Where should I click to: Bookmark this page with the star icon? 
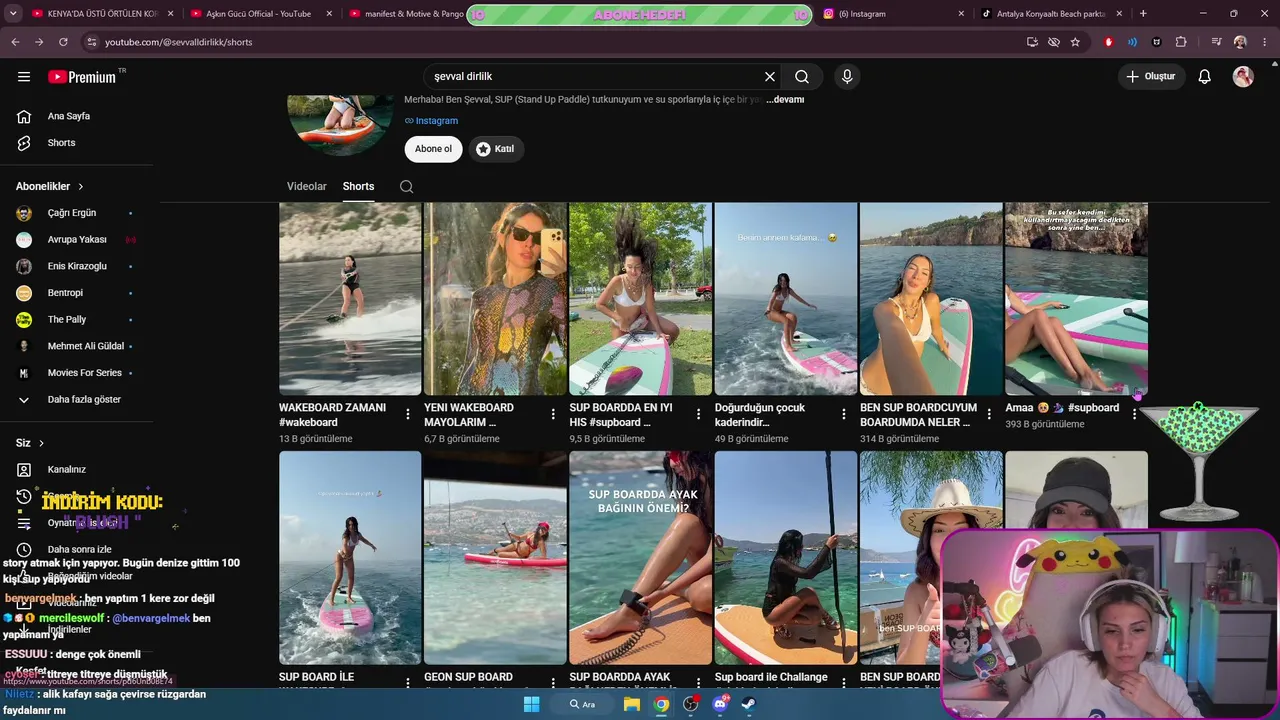coord(1075,42)
